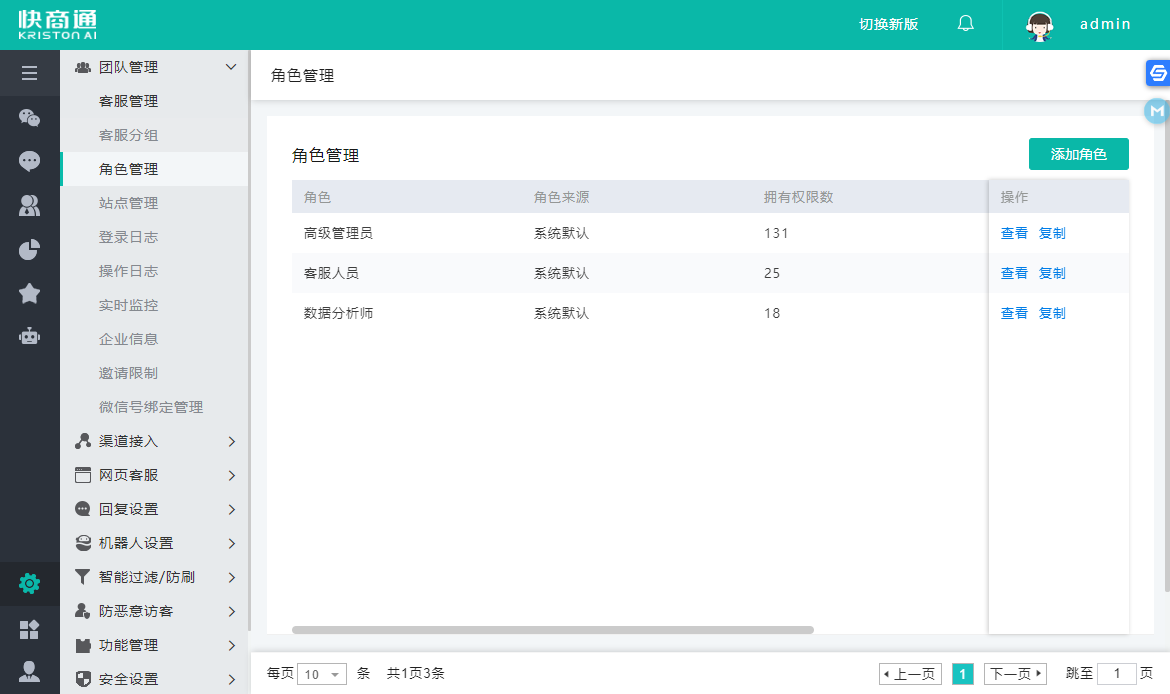The height and width of the screenshot is (694, 1170).
Task: Click 查看 for 高级管理员 role
Action: [x=1014, y=233]
